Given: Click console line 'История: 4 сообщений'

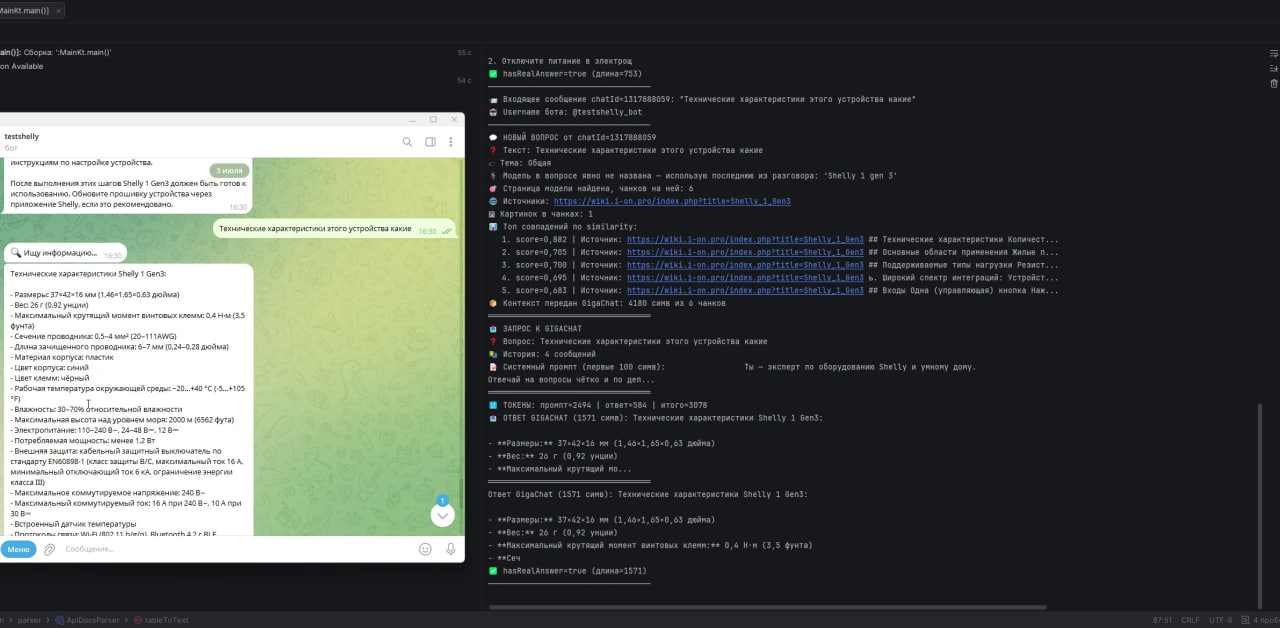Looking at the screenshot, I should coord(542,354).
